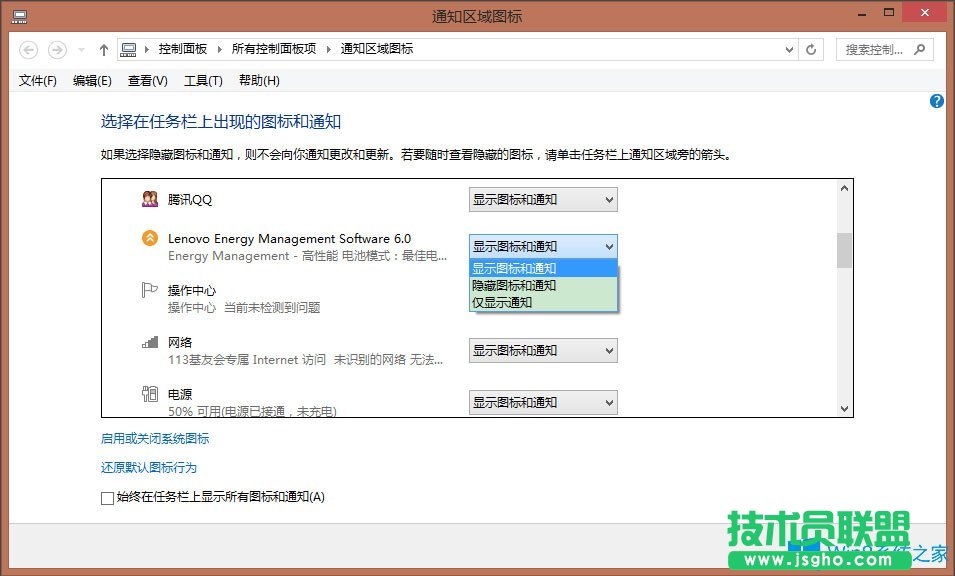Click inside the 搜索控制 search box
Viewport: 955px width, 576px height.
875,48
